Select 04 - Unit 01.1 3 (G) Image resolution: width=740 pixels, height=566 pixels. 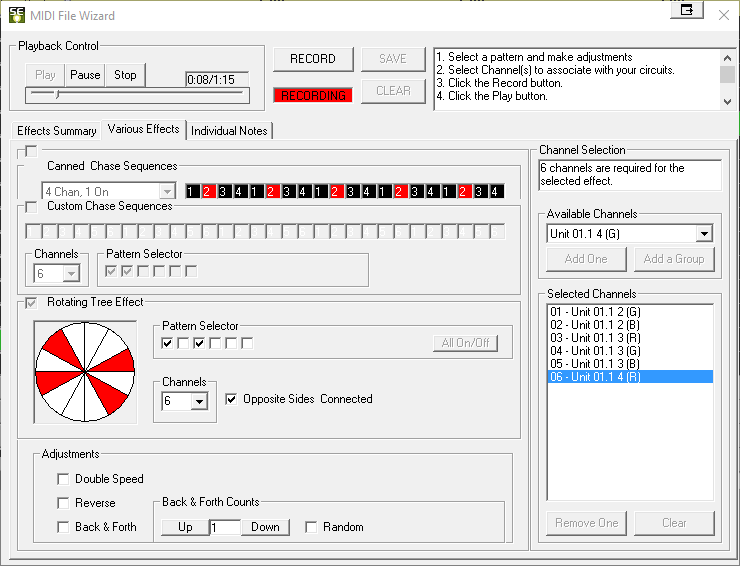tap(630, 351)
